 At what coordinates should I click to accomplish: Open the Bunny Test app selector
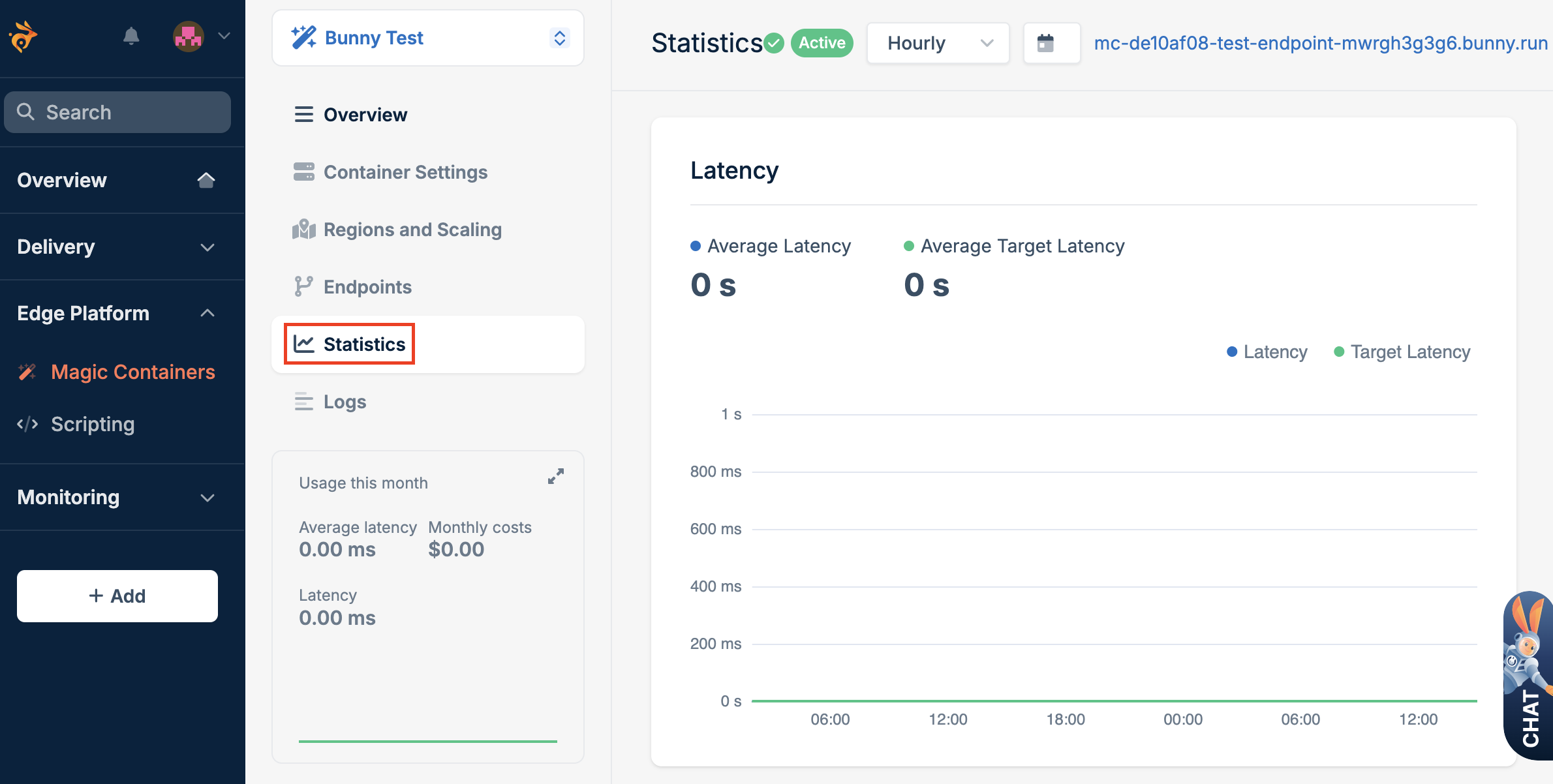[x=427, y=38]
